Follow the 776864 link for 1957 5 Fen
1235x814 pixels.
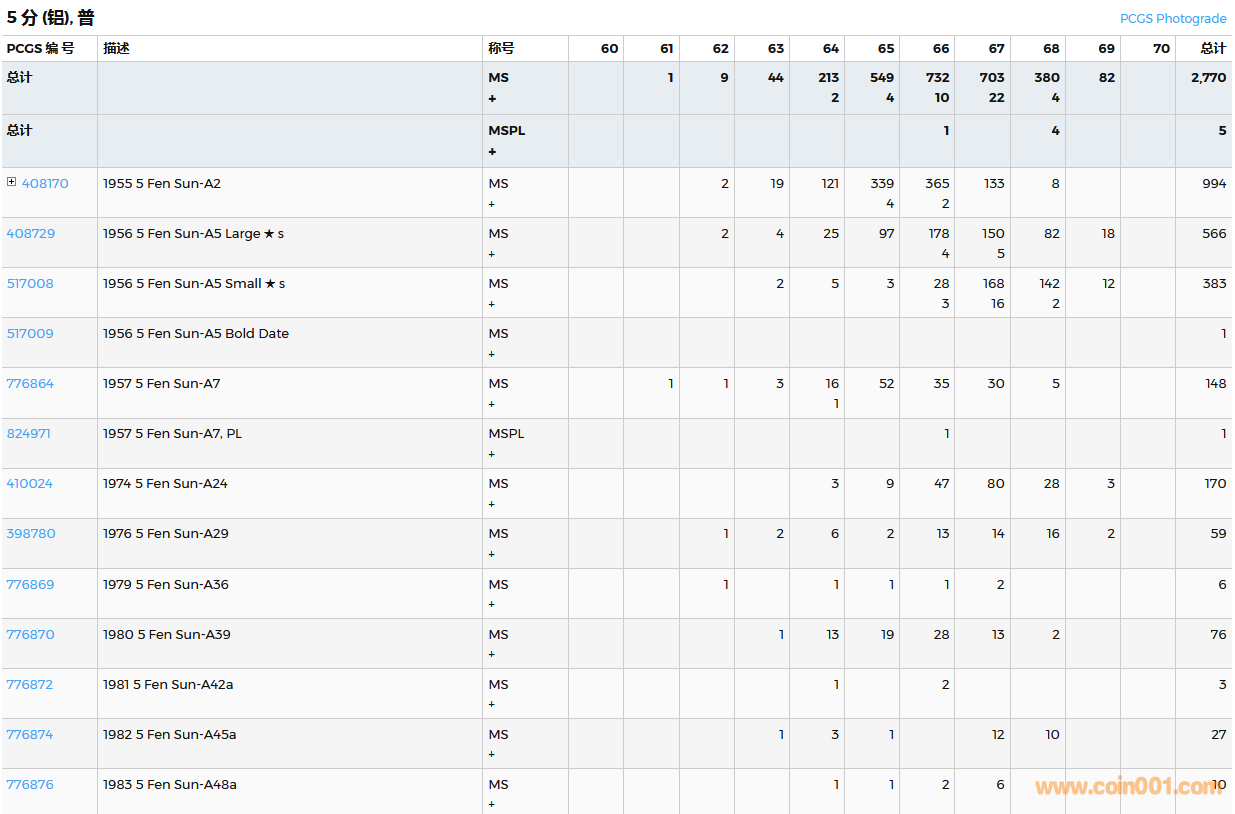[x=31, y=383]
